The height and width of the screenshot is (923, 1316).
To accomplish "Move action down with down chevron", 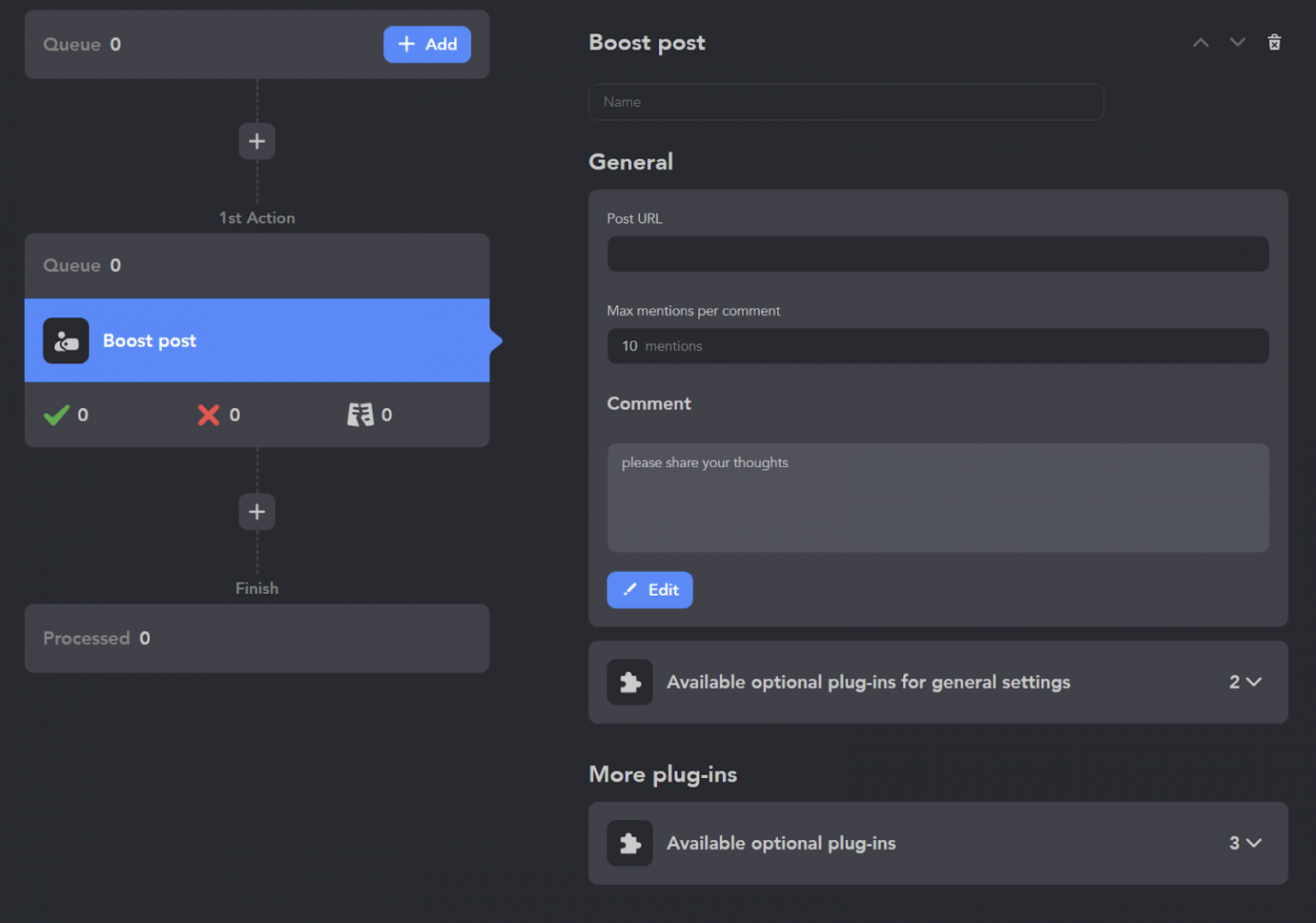I will [x=1237, y=43].
